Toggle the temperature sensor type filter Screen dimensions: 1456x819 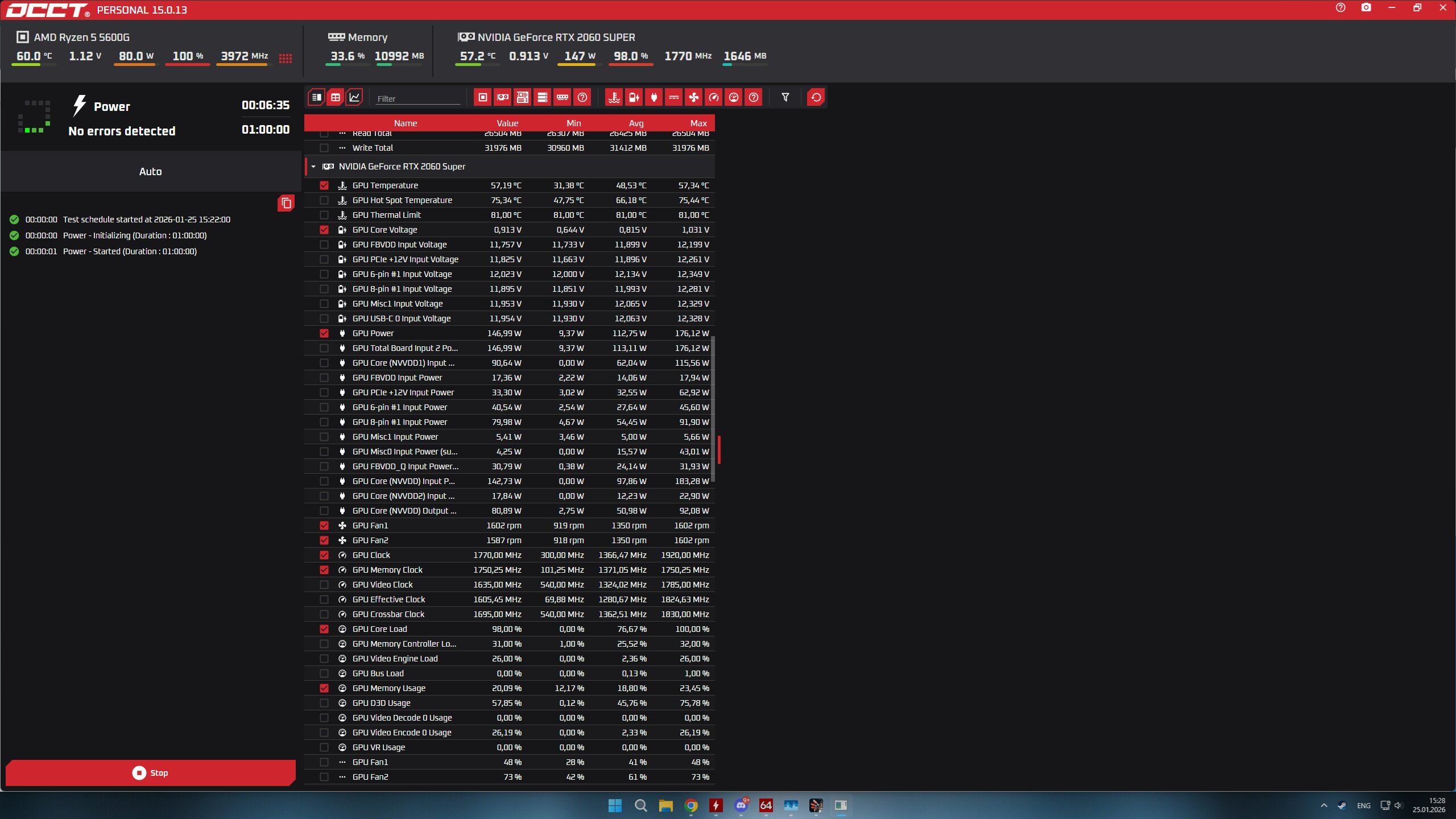[x=614, y=97]
